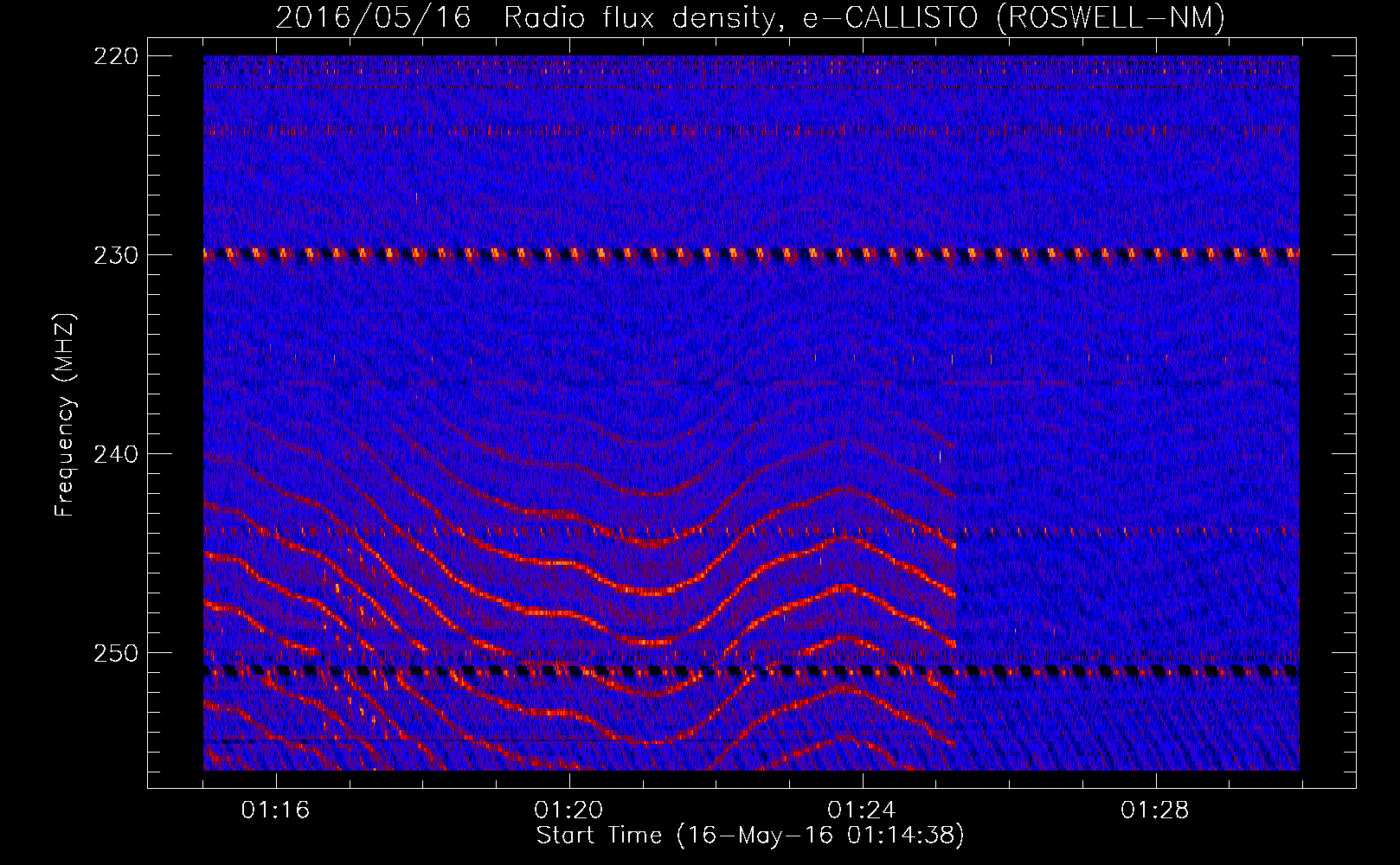Click the 230 frequency tick label
The width and height of the screenshot is (1400, 865).
[x=115, y=255]
